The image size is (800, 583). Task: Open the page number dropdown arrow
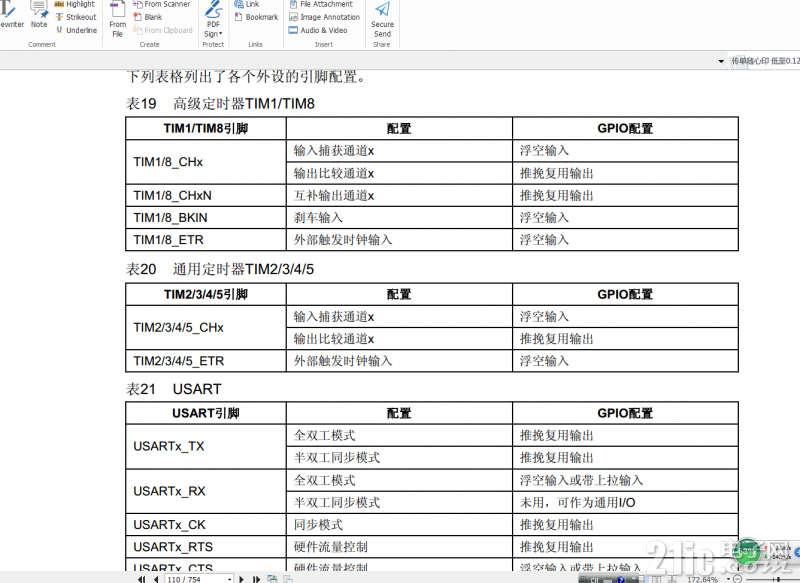click(229, 579)
